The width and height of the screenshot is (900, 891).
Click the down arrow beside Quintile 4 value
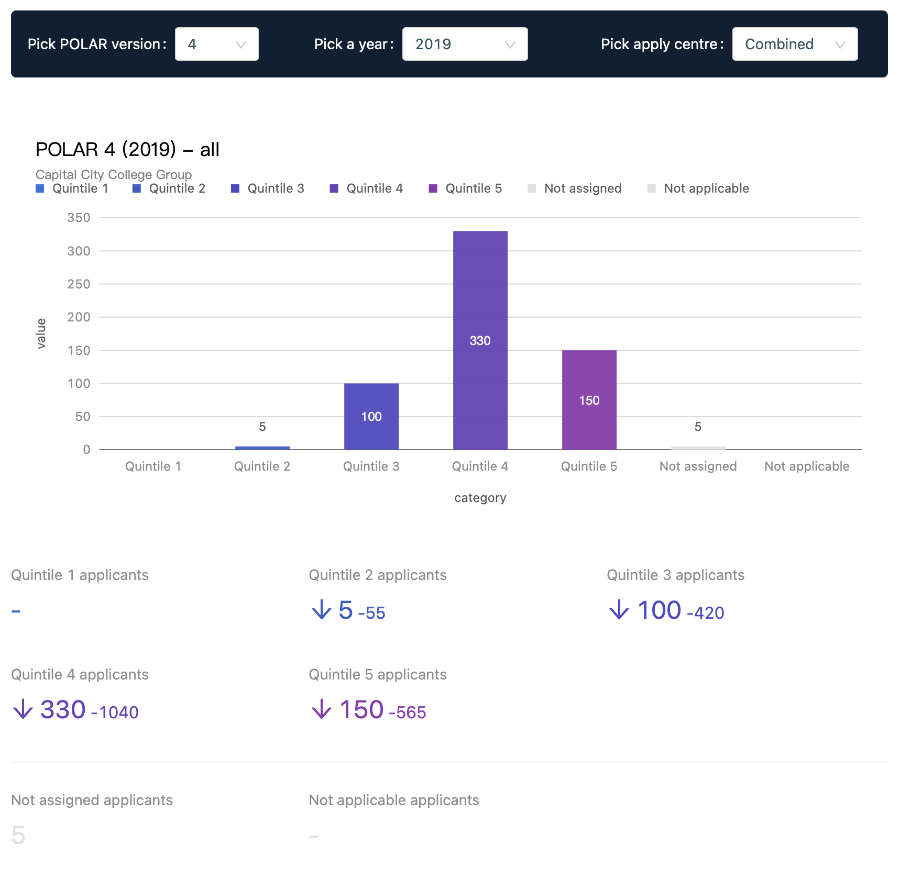coord(23,709)
